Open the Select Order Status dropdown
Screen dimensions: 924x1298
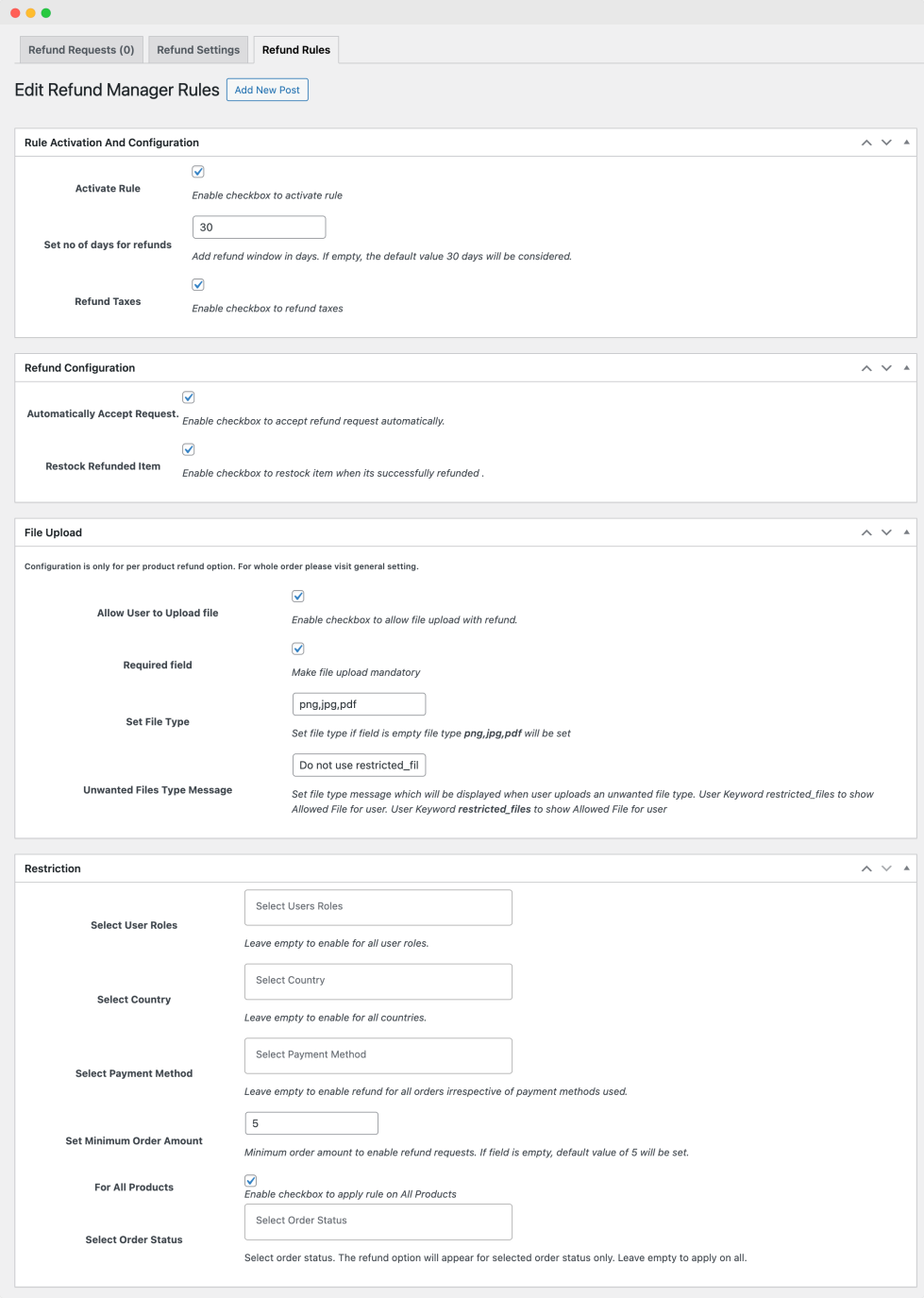coord(378,1221)
